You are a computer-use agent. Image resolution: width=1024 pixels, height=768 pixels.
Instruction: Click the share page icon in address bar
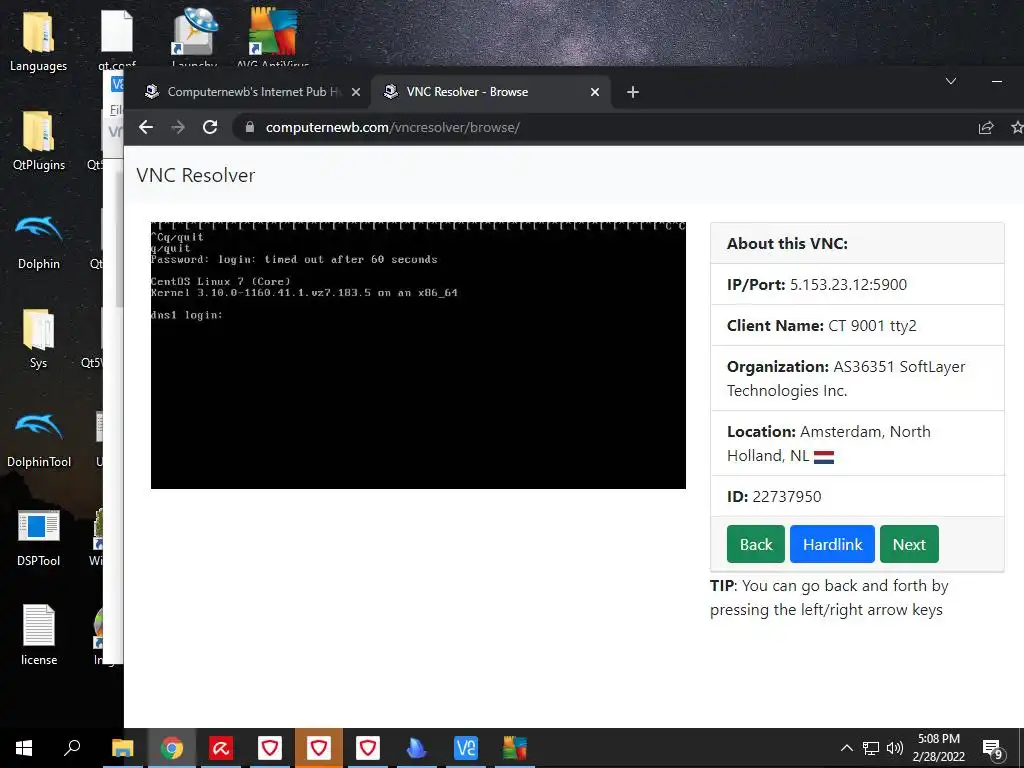click(986, 127)
